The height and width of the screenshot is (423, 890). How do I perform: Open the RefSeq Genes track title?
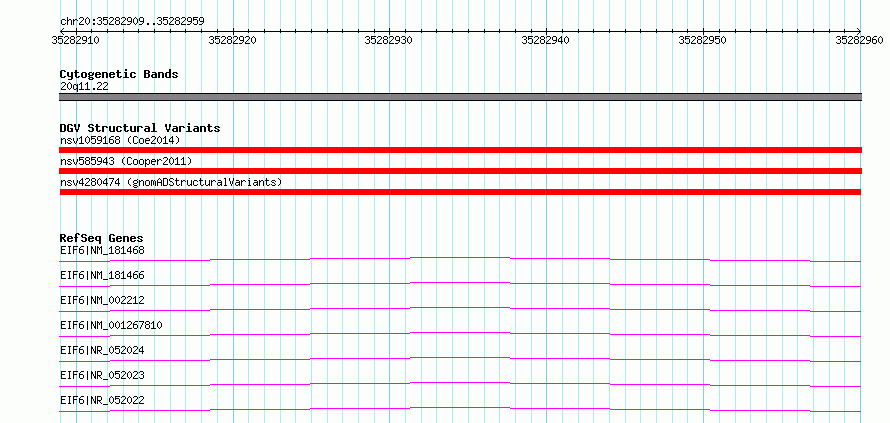(102, 238)
